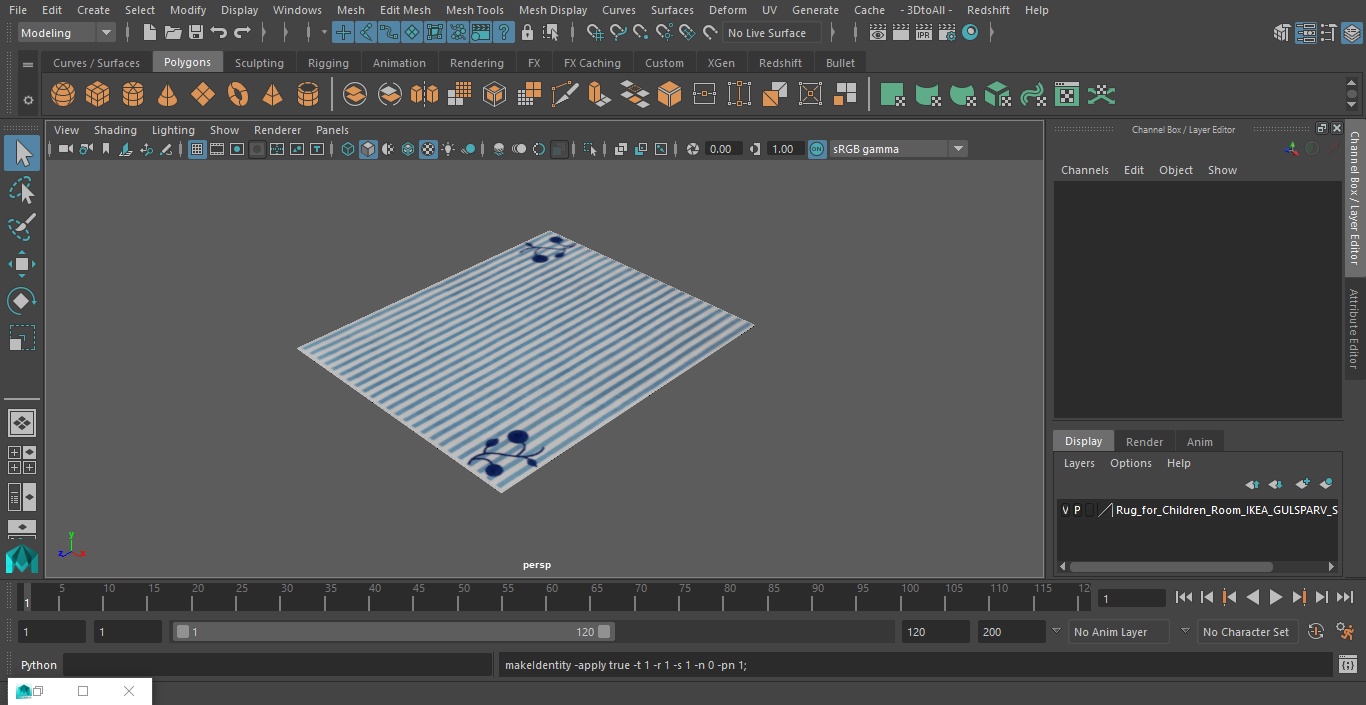Open the Script Editor icon
The width and height of the screenshot is (1366, 705).
[1347, 665]
